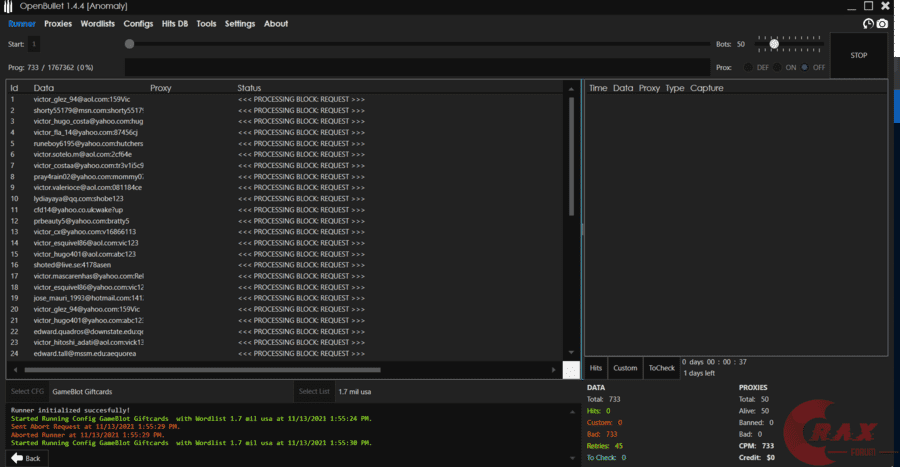
Task: Open the Select List wordlist picker
Action: click(x=313, y=391)
